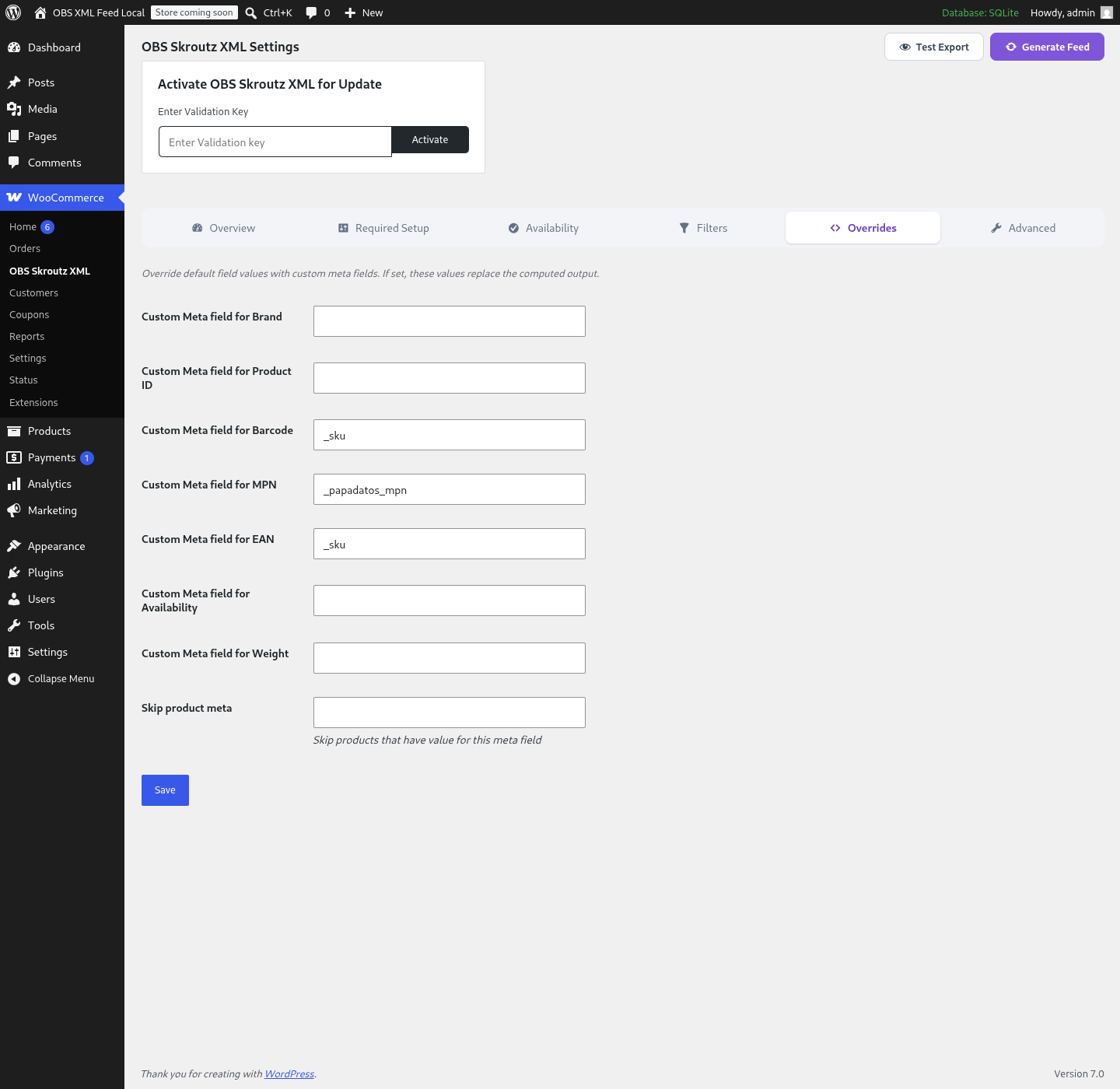Viewport: 1120px width, 1089px height.
Task: Click the Payments dollar icon
Action: (14, 457)
